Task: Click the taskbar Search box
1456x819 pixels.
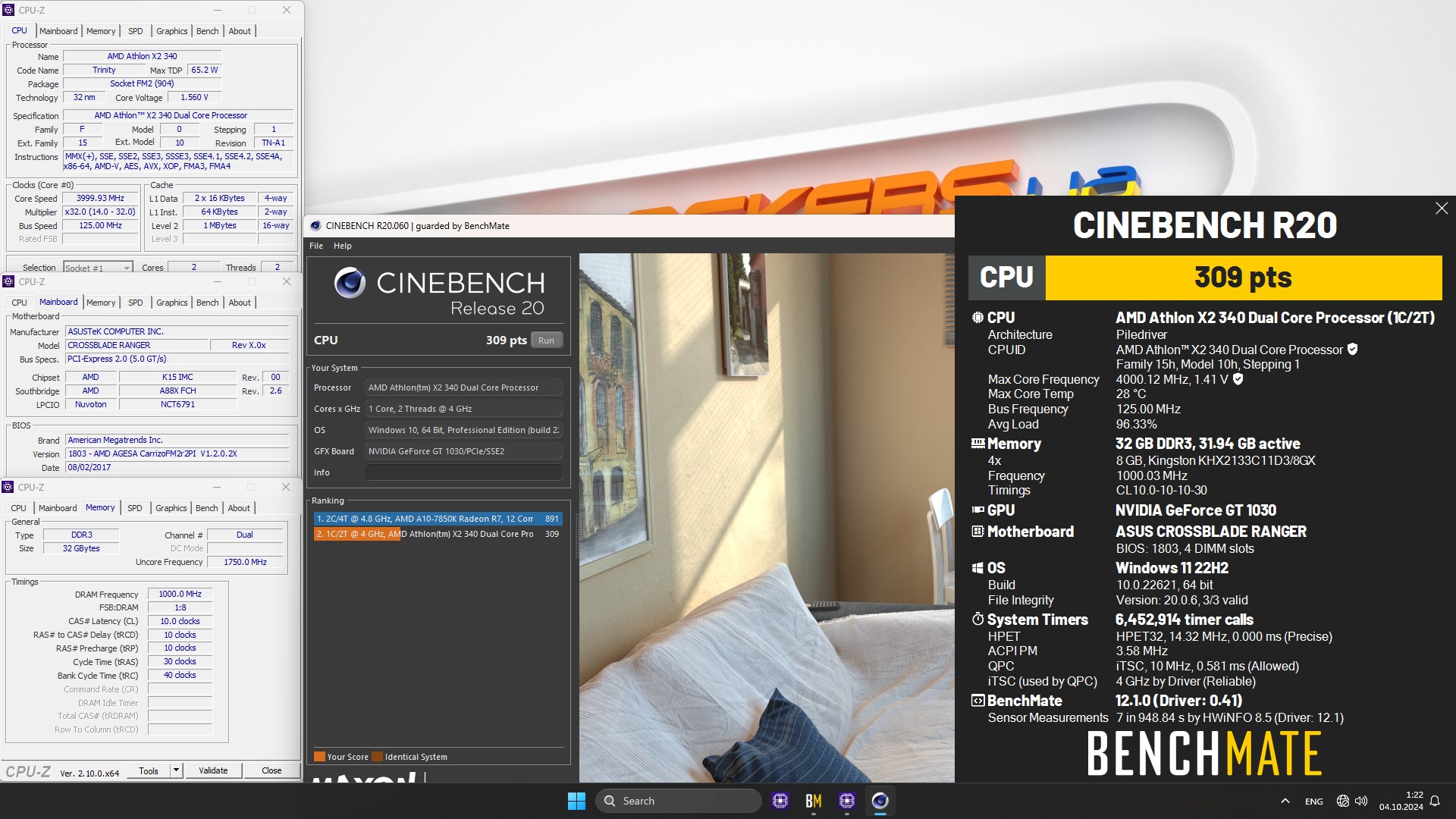Action: click(678, 801)
